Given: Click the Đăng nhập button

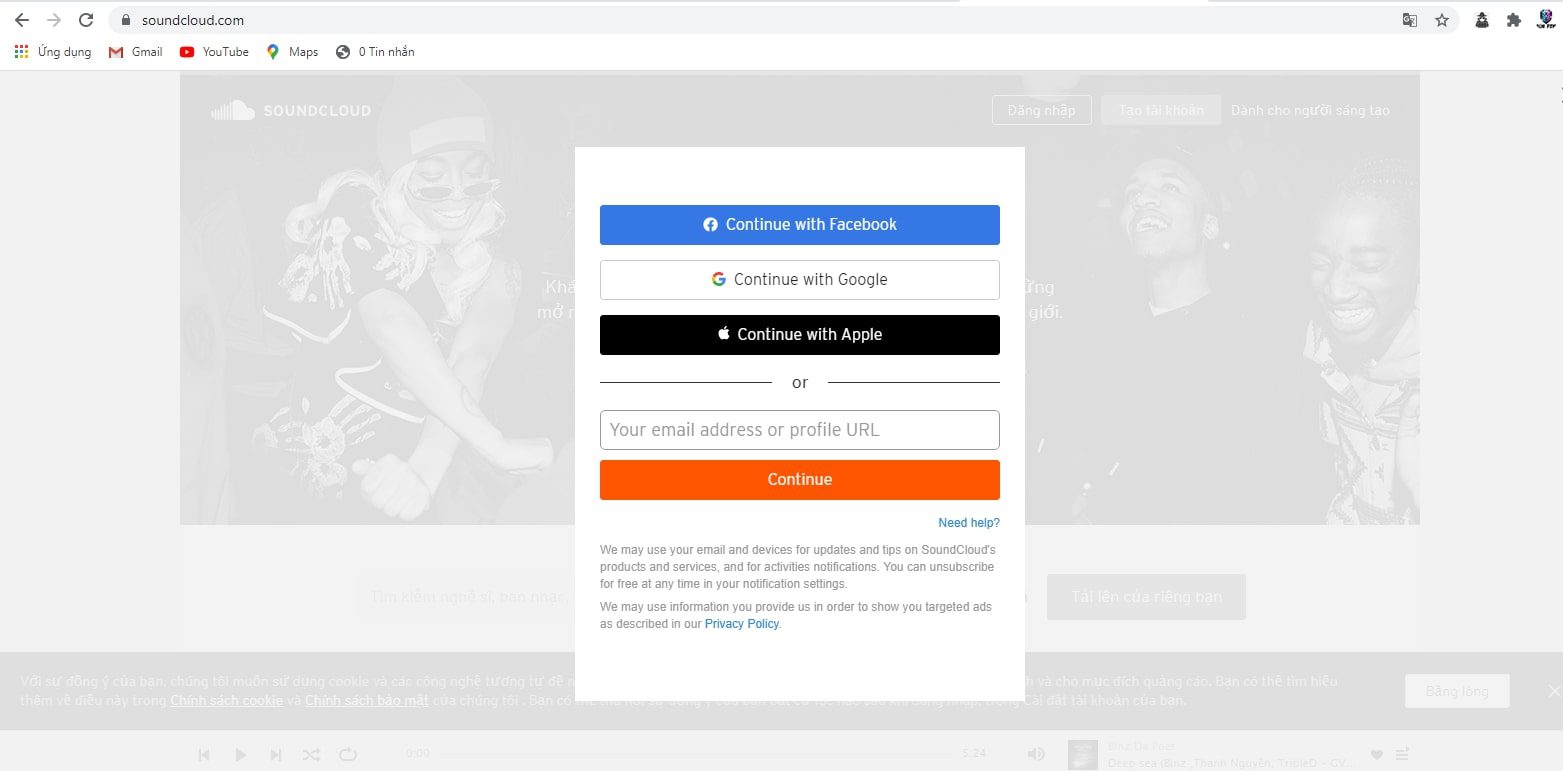Looking at the screenshot, I should coord(1041,110).
